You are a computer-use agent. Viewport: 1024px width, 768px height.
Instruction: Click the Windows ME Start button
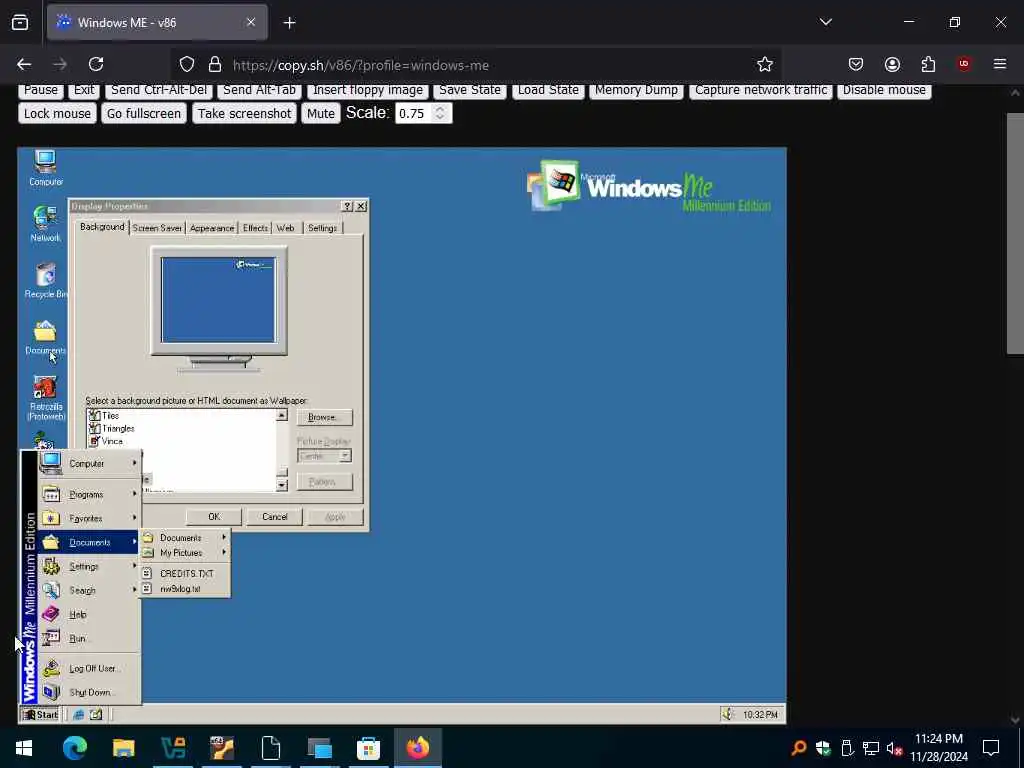(40, 714)
